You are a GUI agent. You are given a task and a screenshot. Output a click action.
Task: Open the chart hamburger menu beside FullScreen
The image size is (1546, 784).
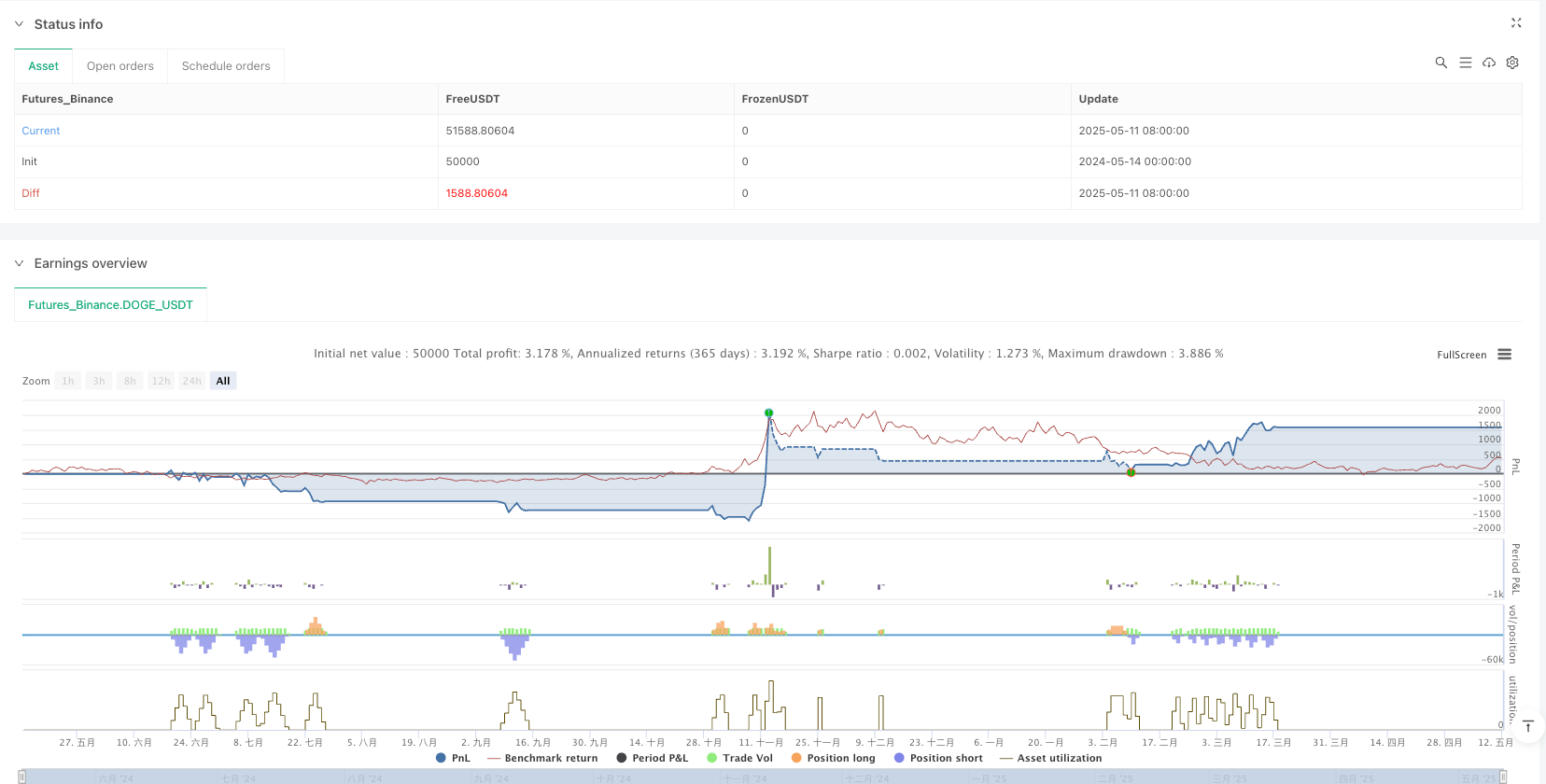[1504, 355]
